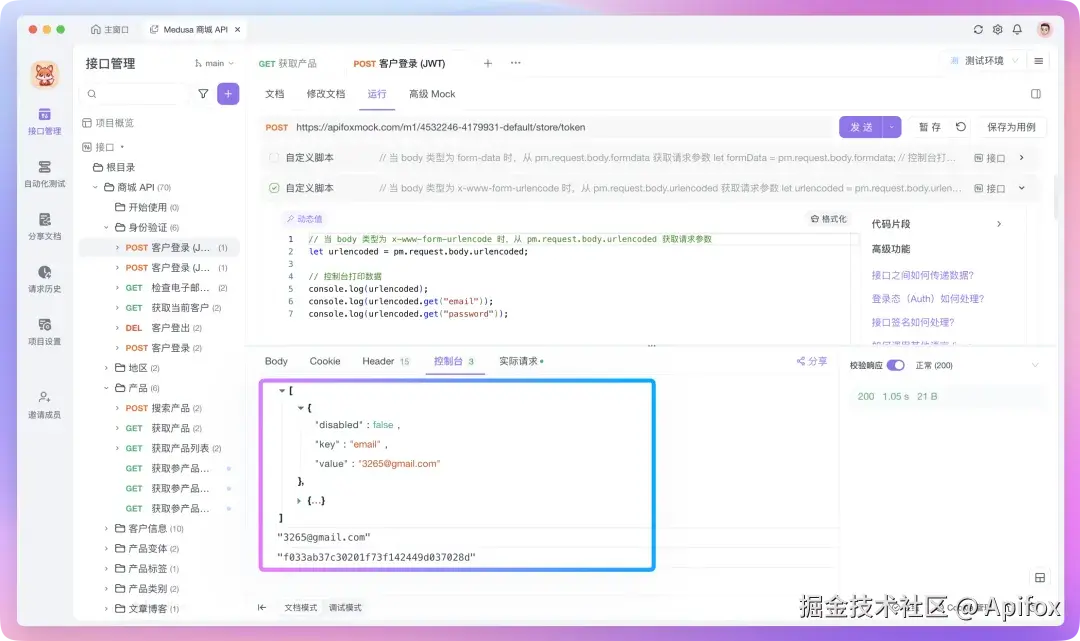
Task: Switch to the 实际请求 tab
Action: pos(521,361)
